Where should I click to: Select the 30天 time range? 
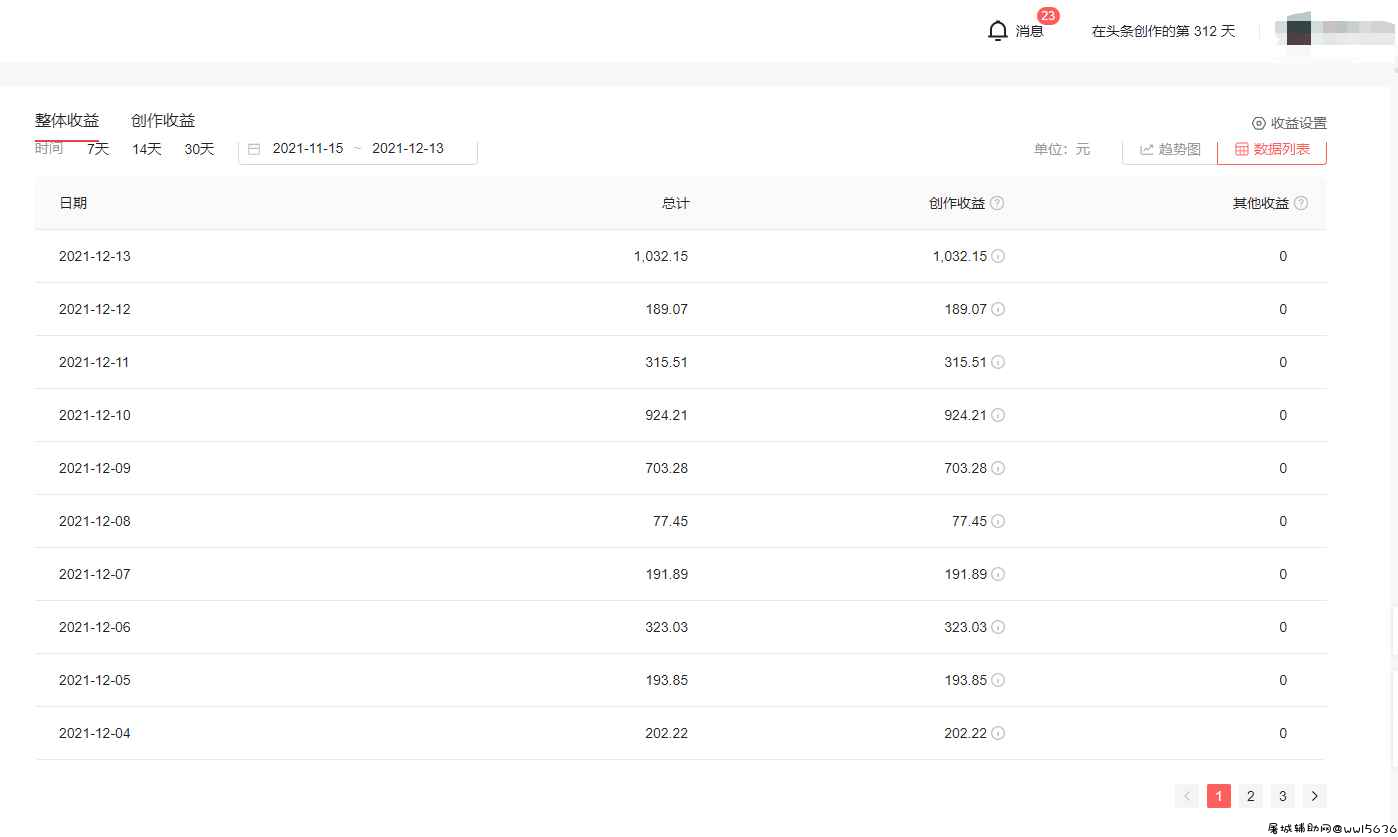pos(199,149)
